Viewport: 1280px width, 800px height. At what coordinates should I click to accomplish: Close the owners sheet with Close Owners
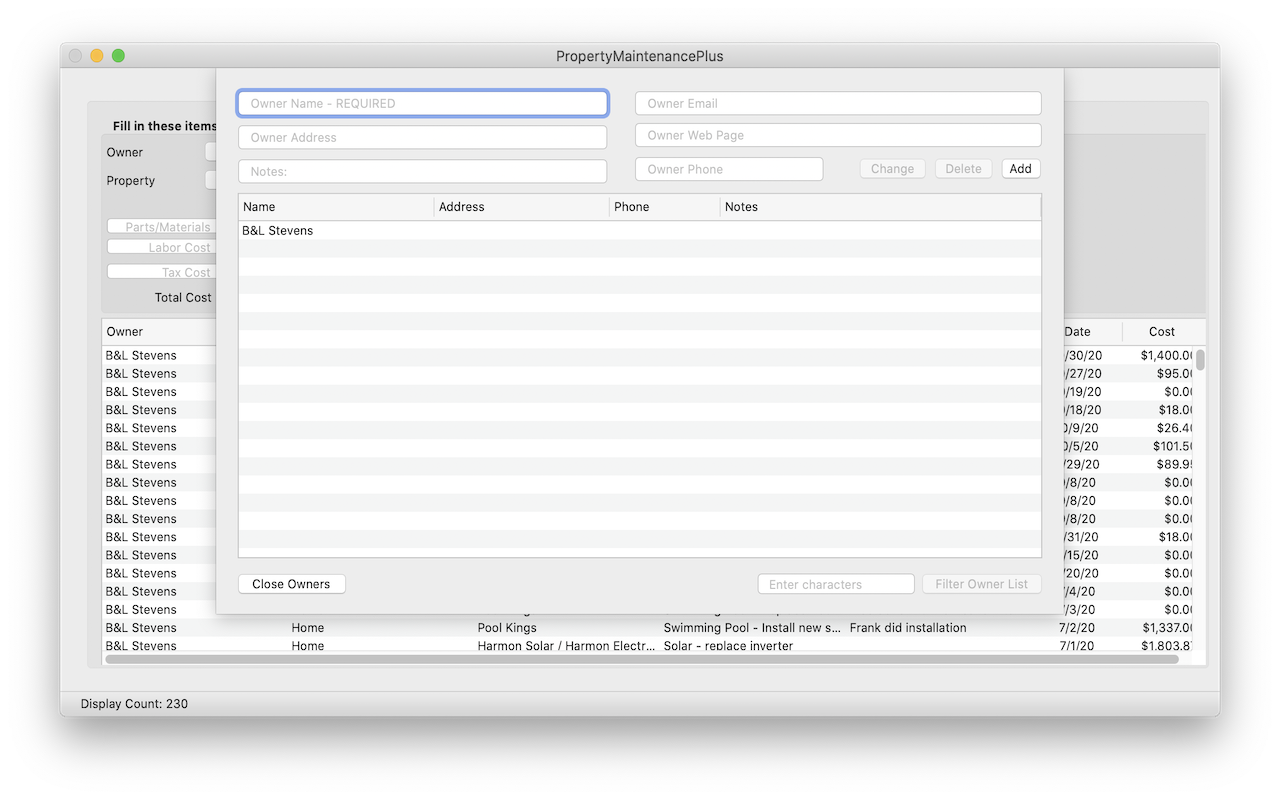[291, 584]
